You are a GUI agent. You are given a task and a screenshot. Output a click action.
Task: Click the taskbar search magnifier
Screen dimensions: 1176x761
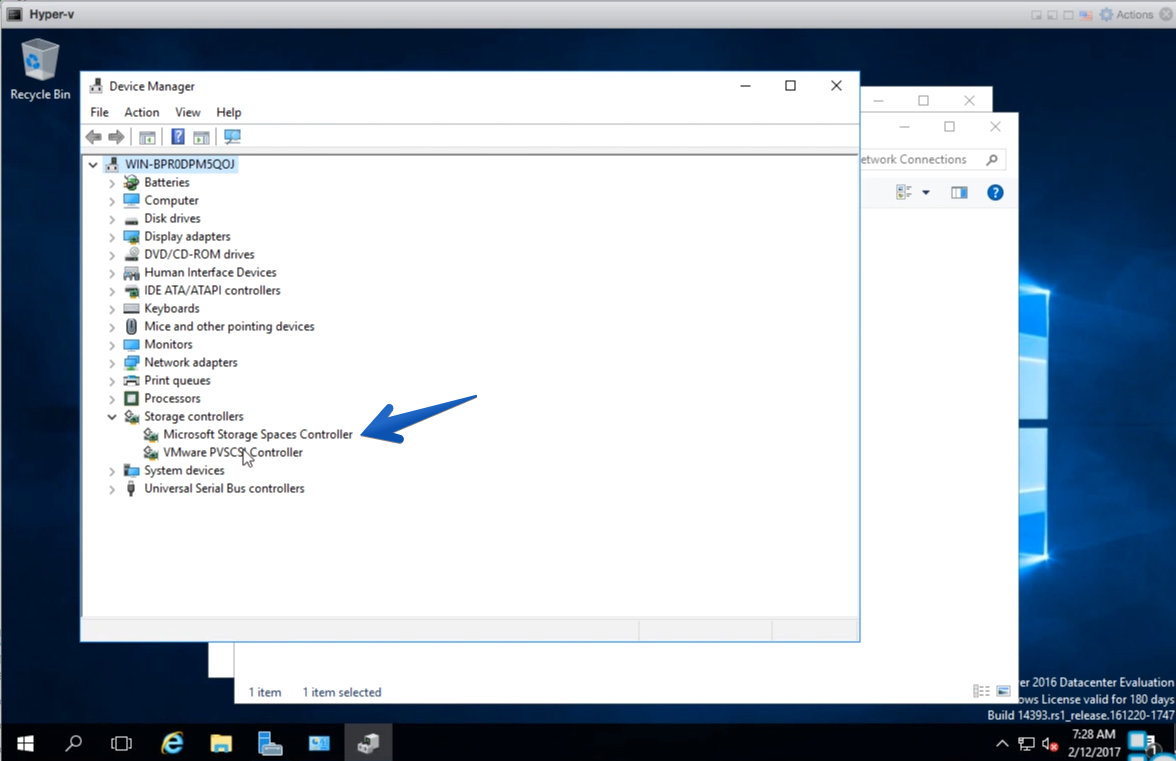[x=74, y=743]
